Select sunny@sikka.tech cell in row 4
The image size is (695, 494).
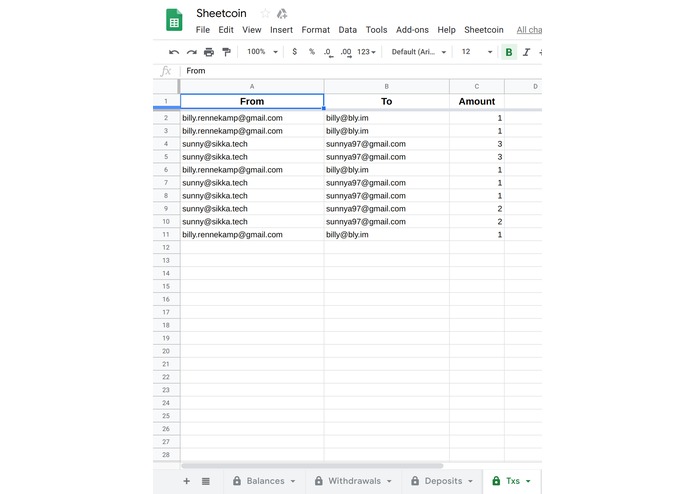[252, 144]
